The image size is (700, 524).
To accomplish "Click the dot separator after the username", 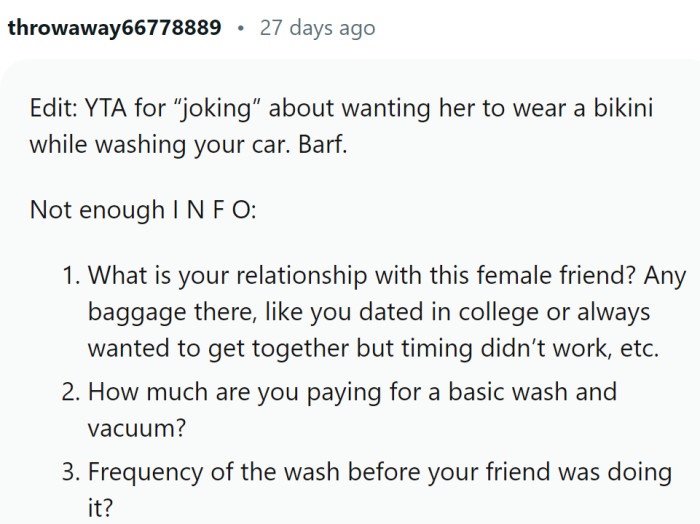I will coord(240,27).
